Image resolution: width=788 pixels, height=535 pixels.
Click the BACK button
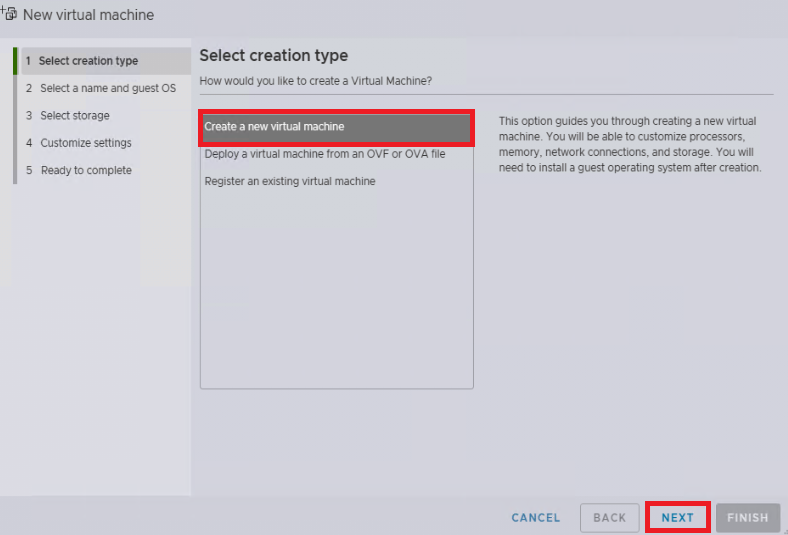point(610,517)
